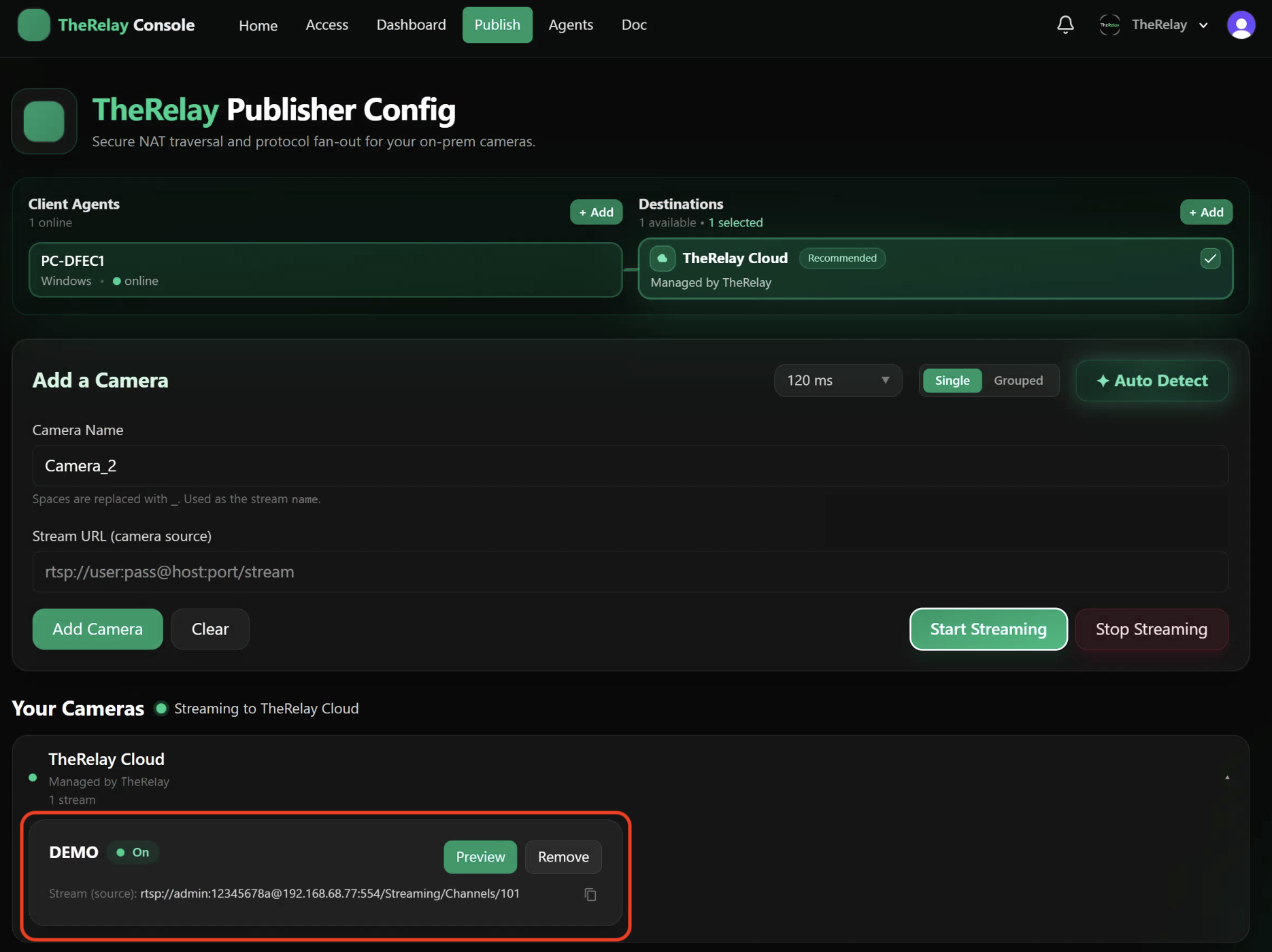Open the user profile avatar
1272x952 pixels.
click(1241, 25)
